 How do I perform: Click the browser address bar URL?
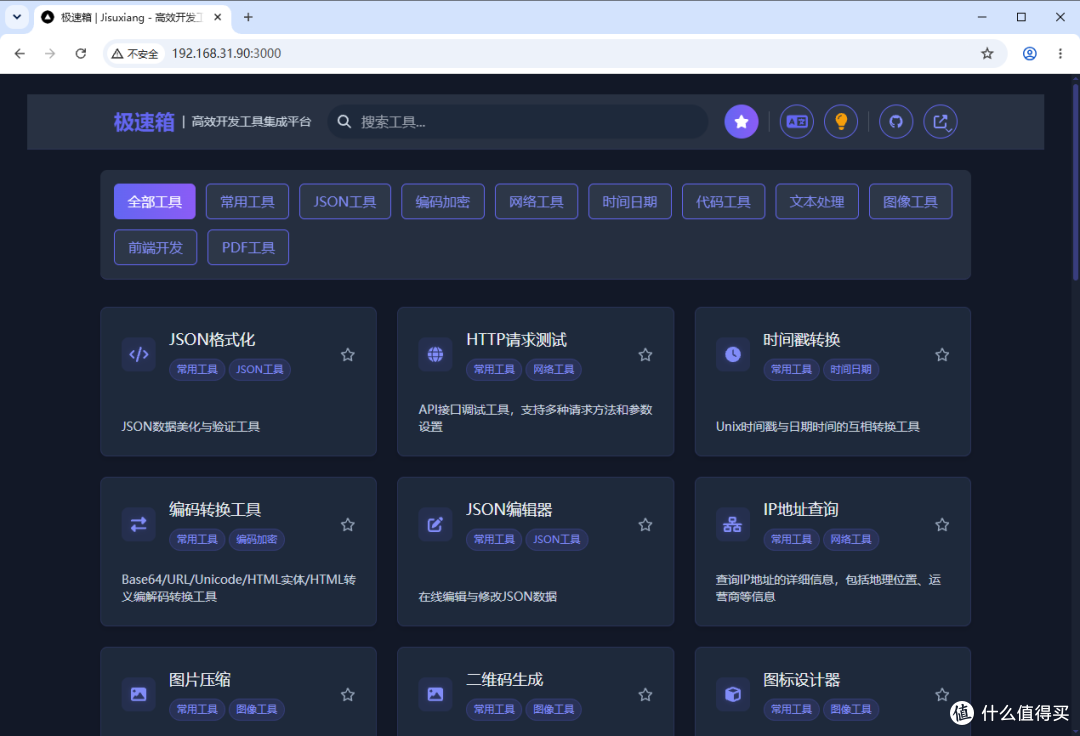tap(226, 53)
